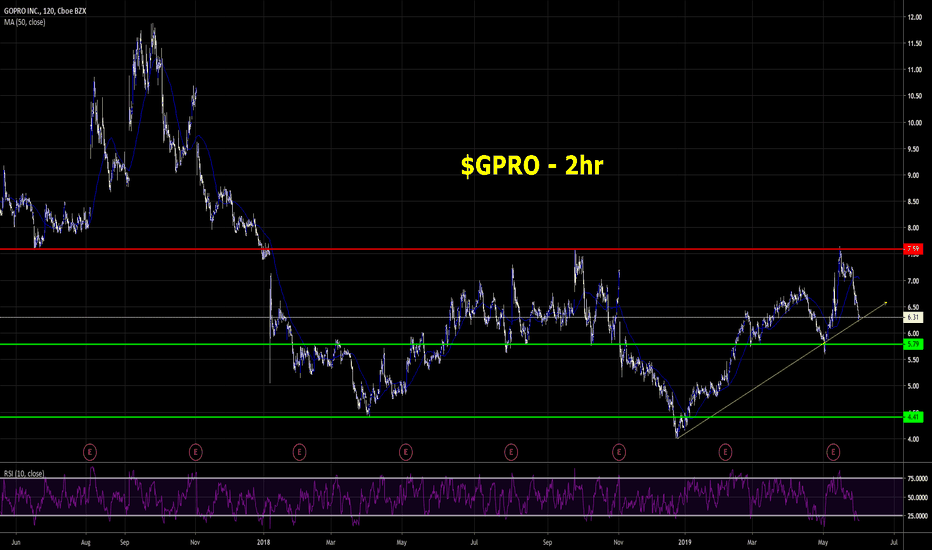Select the MA (50, close) indicator label
Screen dimensions: 932x550
(x=24, y=22)
